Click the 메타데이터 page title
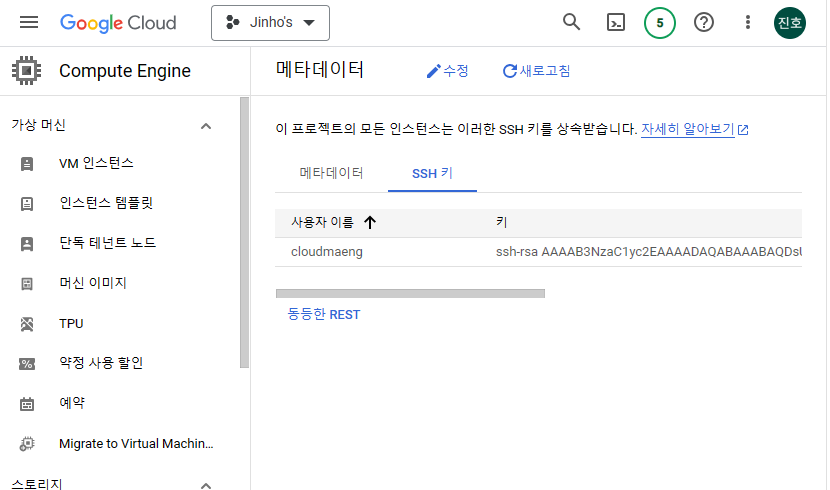Screen dimensions: 830x490 [x=320, y=70]
